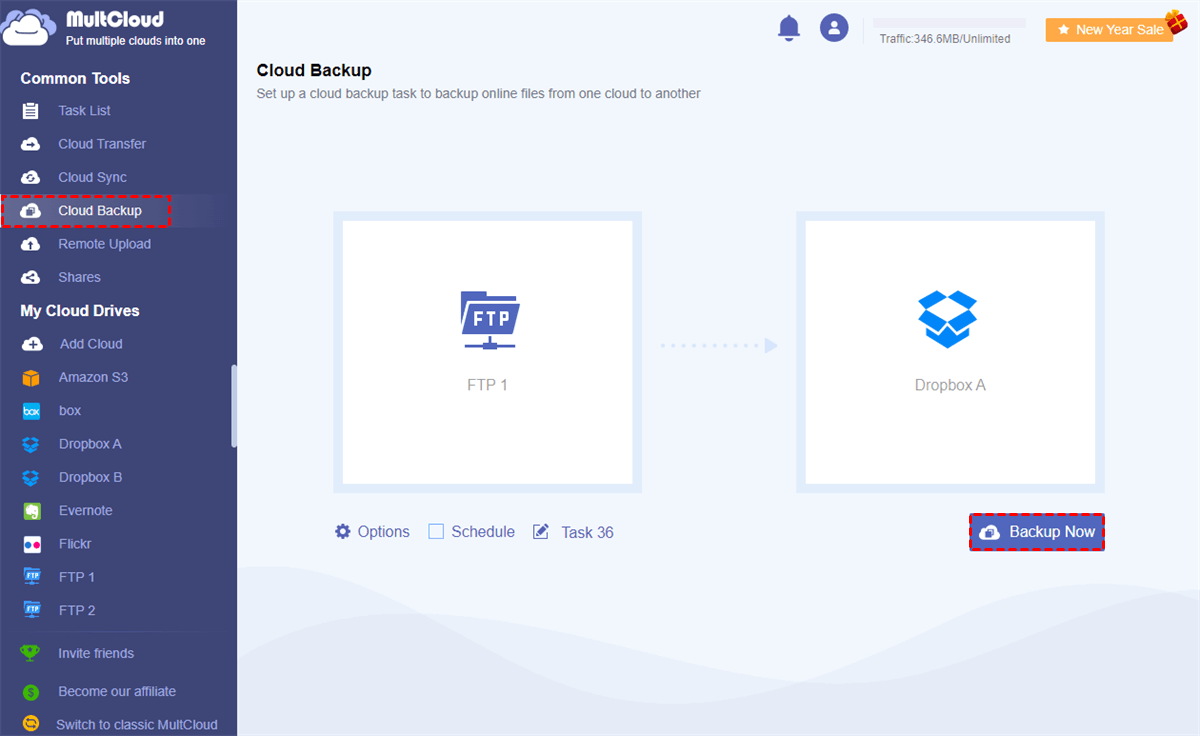This screenshot has width=1200, height=736.
Task: Click the Dropbox B drive label
Action: click(90, 477)
